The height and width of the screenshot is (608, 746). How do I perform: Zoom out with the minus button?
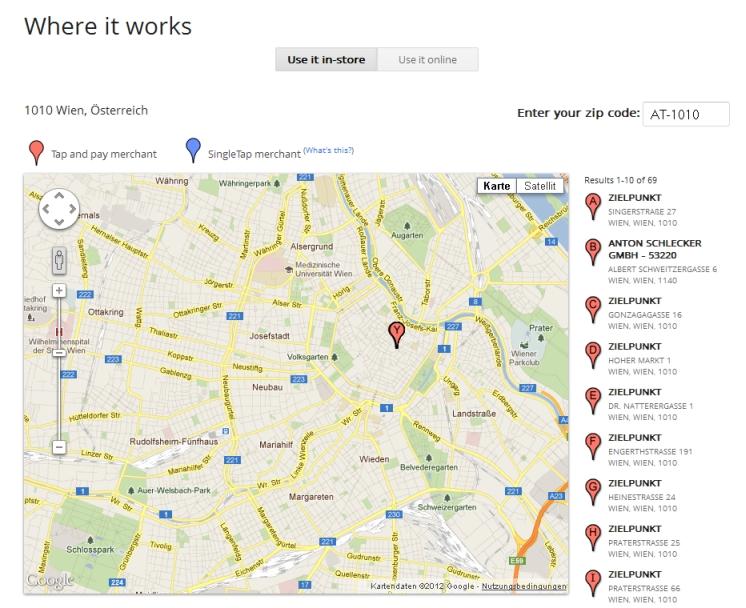coord(59,447)
